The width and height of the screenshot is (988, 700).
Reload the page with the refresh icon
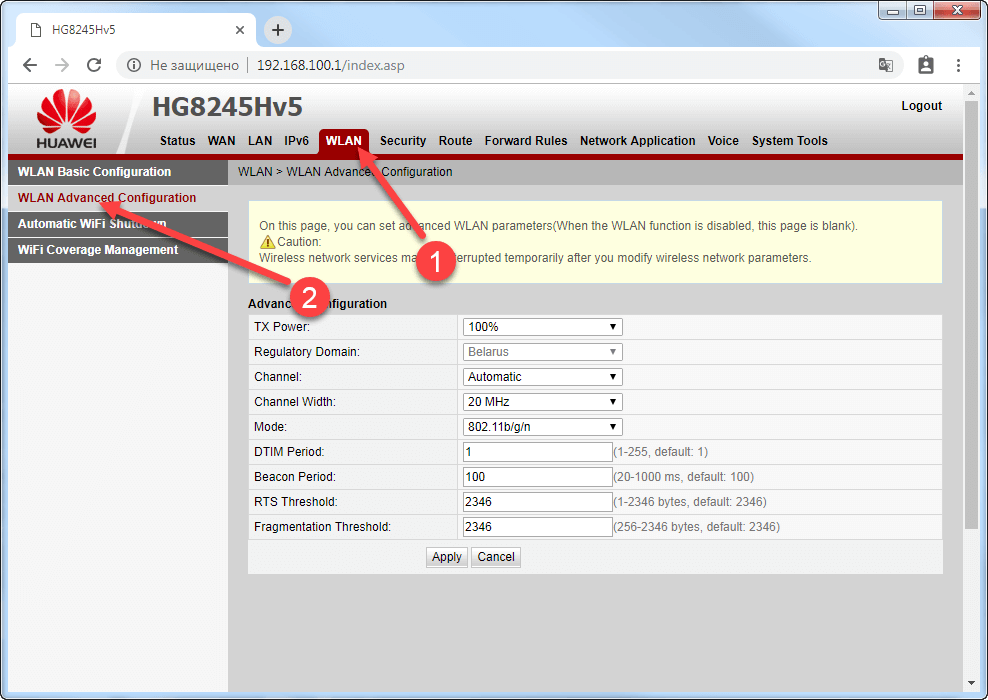coord(94,64)
